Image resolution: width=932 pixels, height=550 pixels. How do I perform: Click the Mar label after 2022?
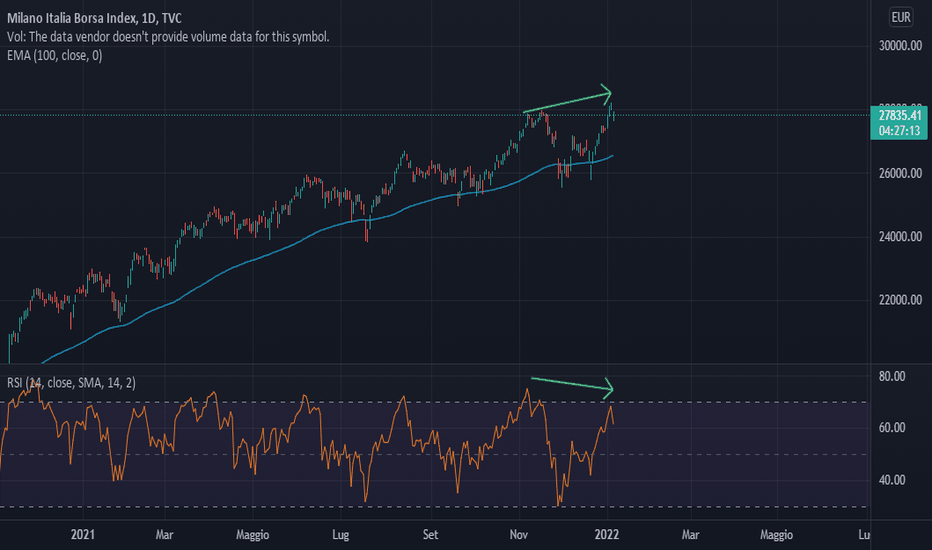point(690,535)
